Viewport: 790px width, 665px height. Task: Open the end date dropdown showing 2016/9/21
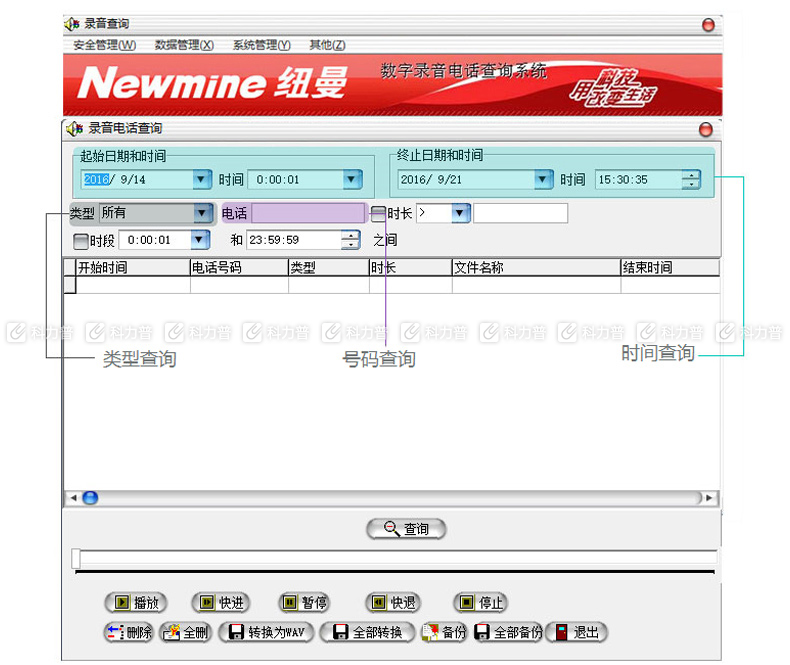[x=543, y=179]
